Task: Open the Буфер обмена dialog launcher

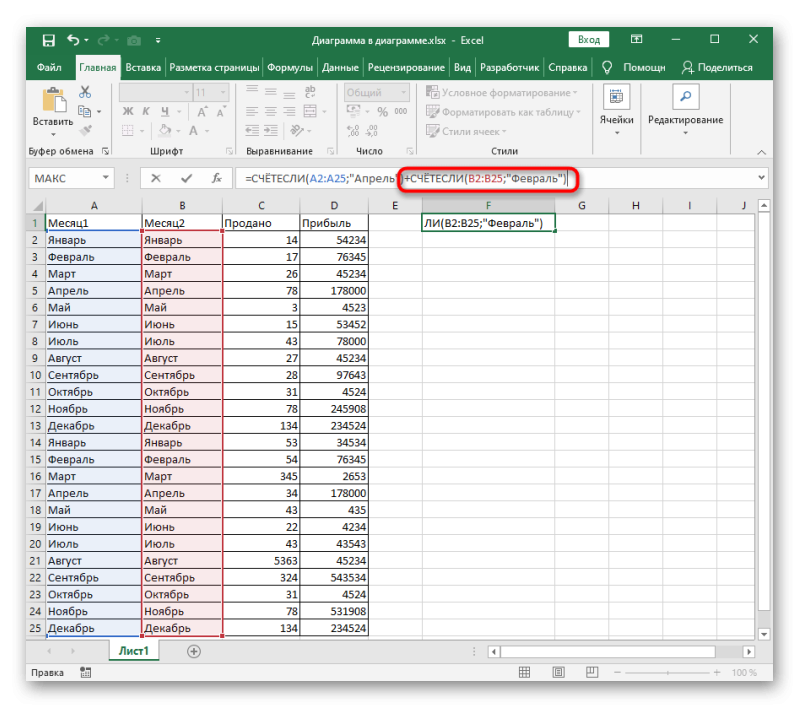Action: click(x=105, y=151)
